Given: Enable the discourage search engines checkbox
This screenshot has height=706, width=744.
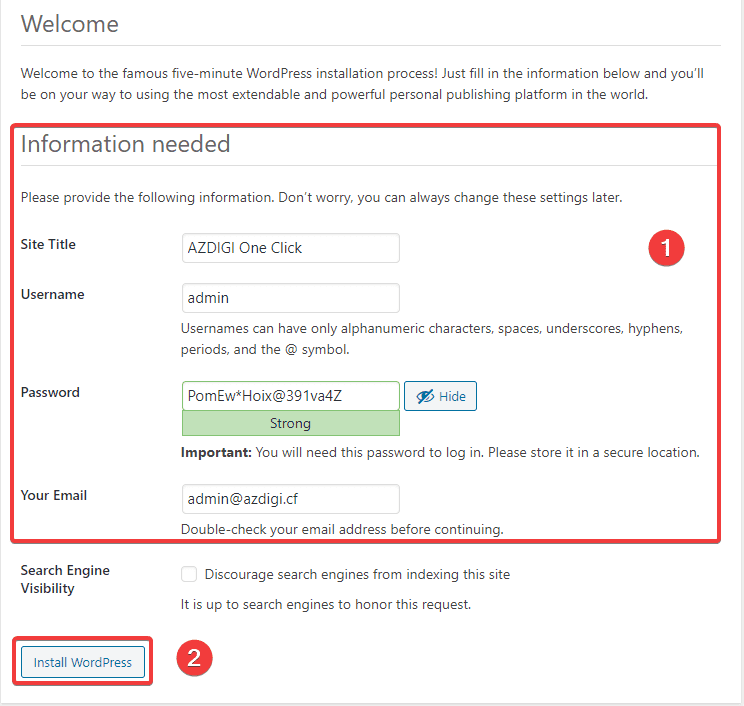Looking at the screenshot, I should (x=189, y=574).
